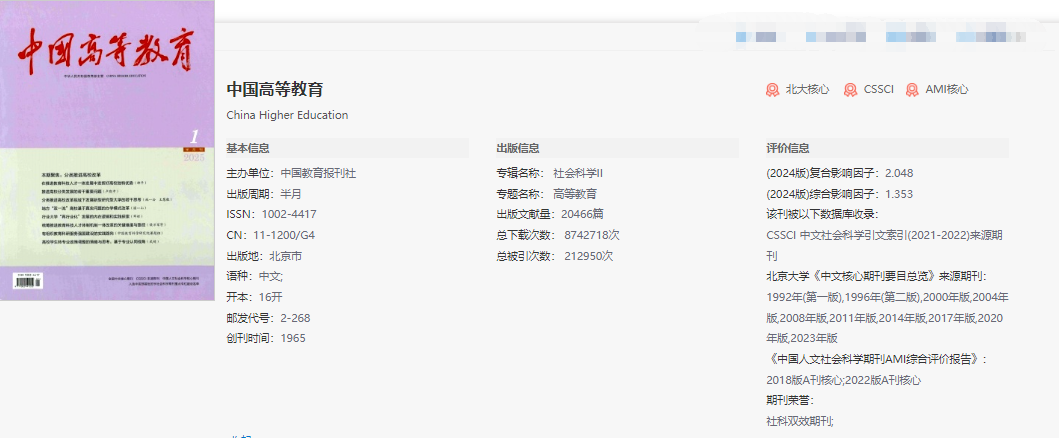Click the 期刊荣誉 label

click(x=792, y=400)
